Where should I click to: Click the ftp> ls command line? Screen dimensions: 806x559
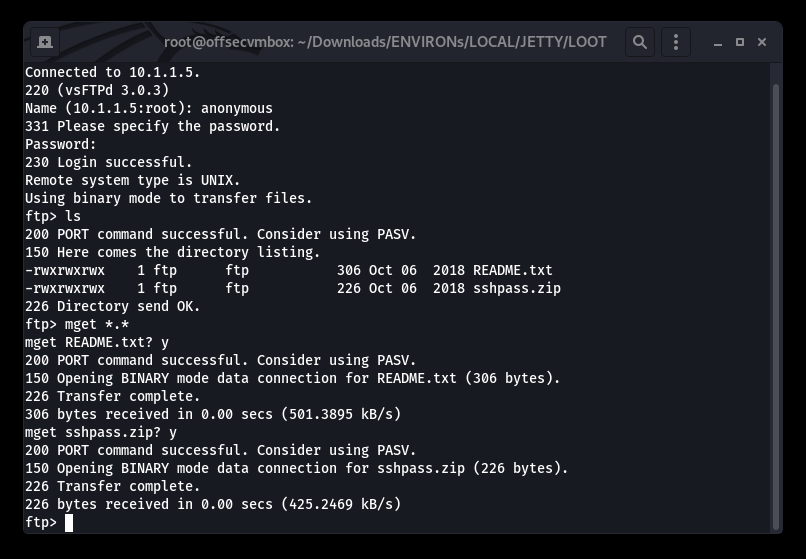pyautogui.click(x=53, y=217)
